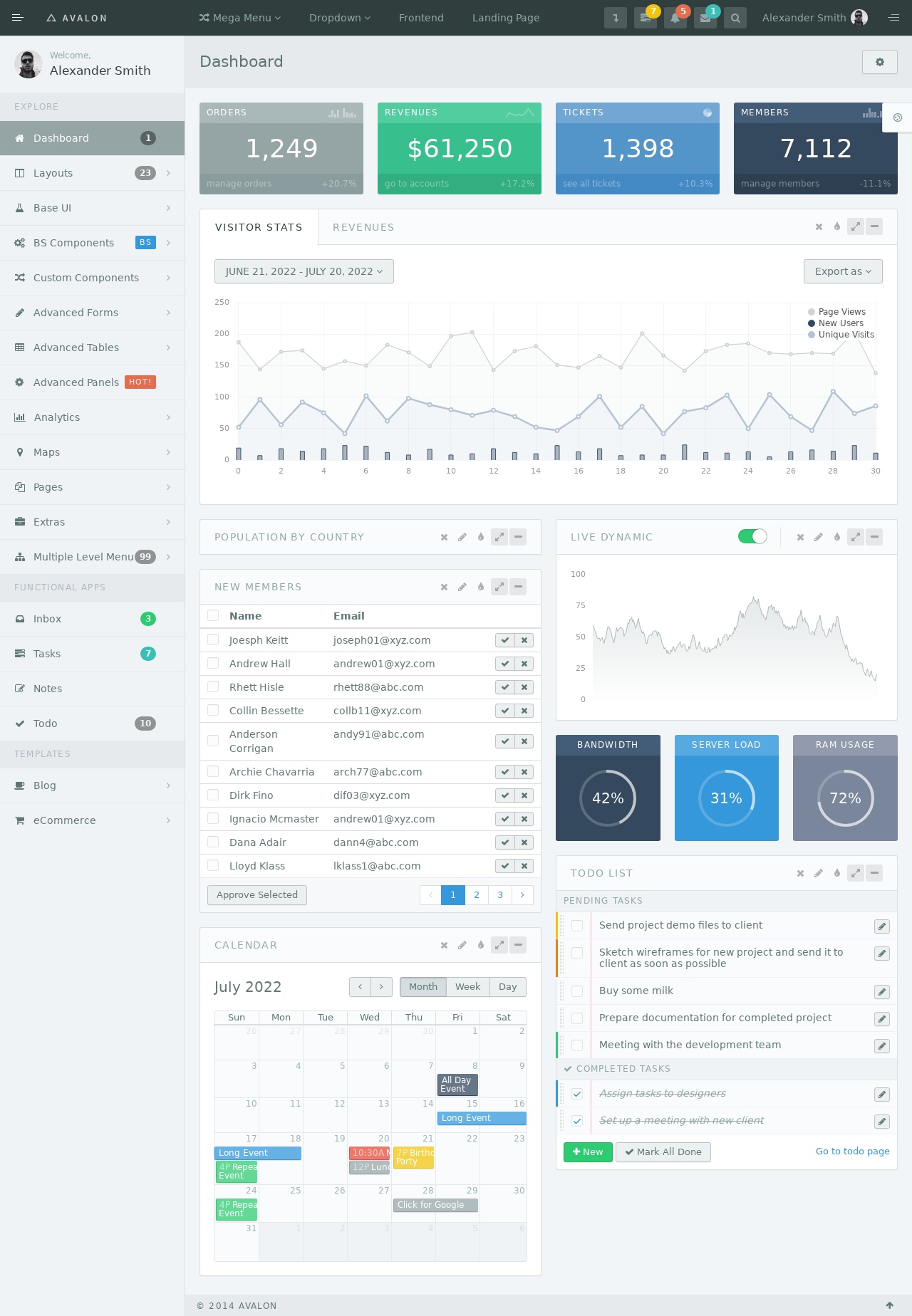
Task: Expand Visitor Stats panel to fullscreen
Action: [x=856, y=226]
